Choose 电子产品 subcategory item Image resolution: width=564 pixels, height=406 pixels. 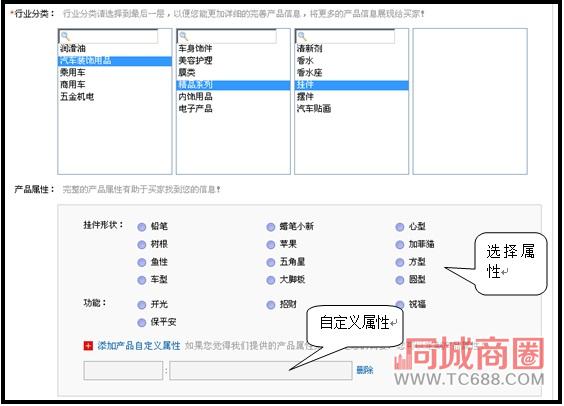pyautogui.click(x=195, y=109)
